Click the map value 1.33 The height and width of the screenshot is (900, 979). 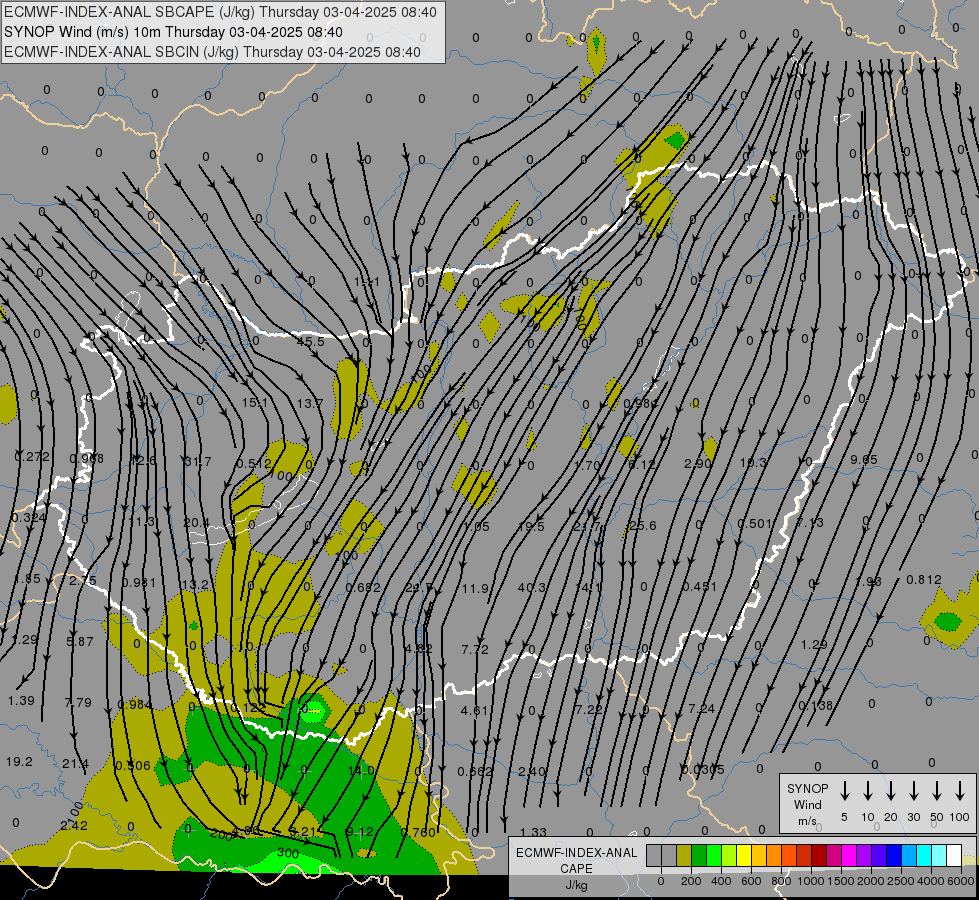533,832
